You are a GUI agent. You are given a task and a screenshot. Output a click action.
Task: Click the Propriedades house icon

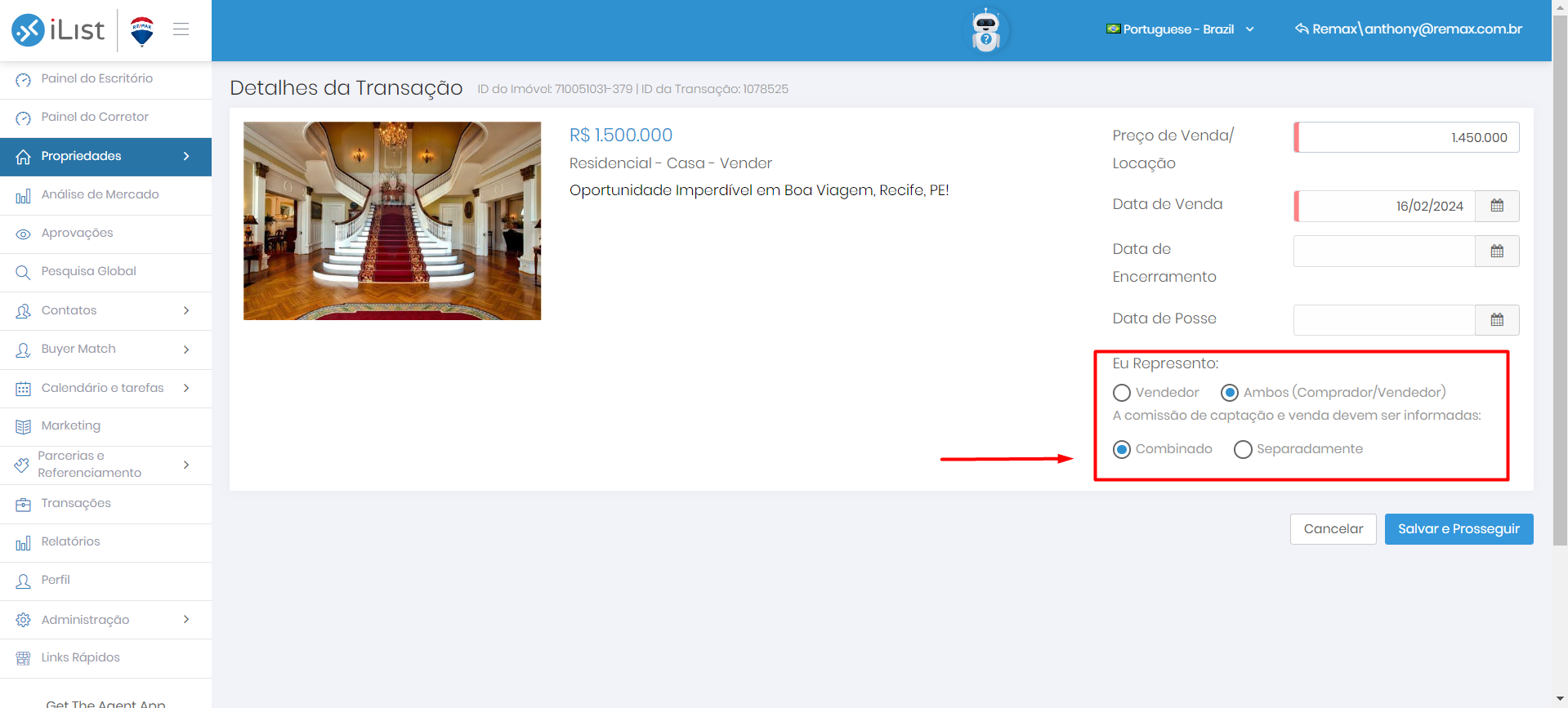(23, 156)
